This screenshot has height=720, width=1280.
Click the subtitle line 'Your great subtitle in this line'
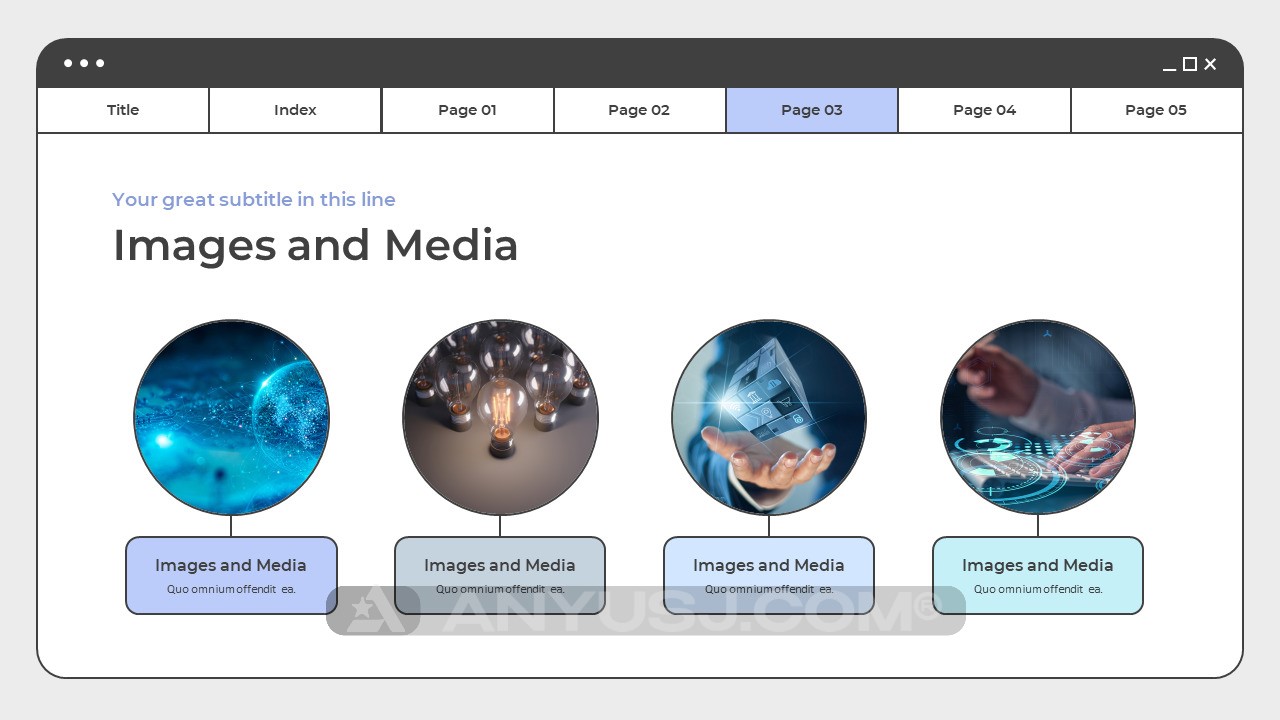point(254,199)
